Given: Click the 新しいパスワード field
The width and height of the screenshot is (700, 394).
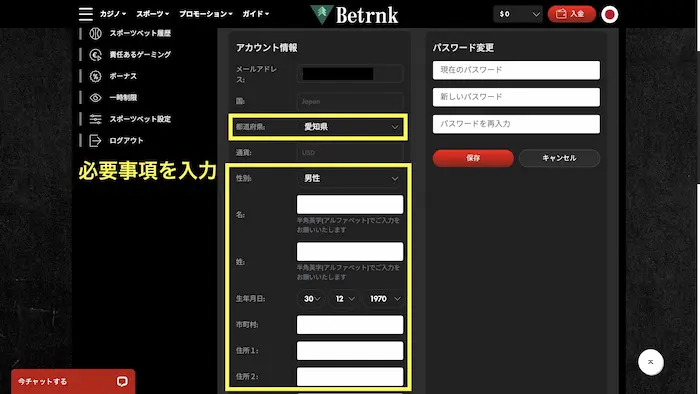Looking at the screenshot, I should coord(516,97).
